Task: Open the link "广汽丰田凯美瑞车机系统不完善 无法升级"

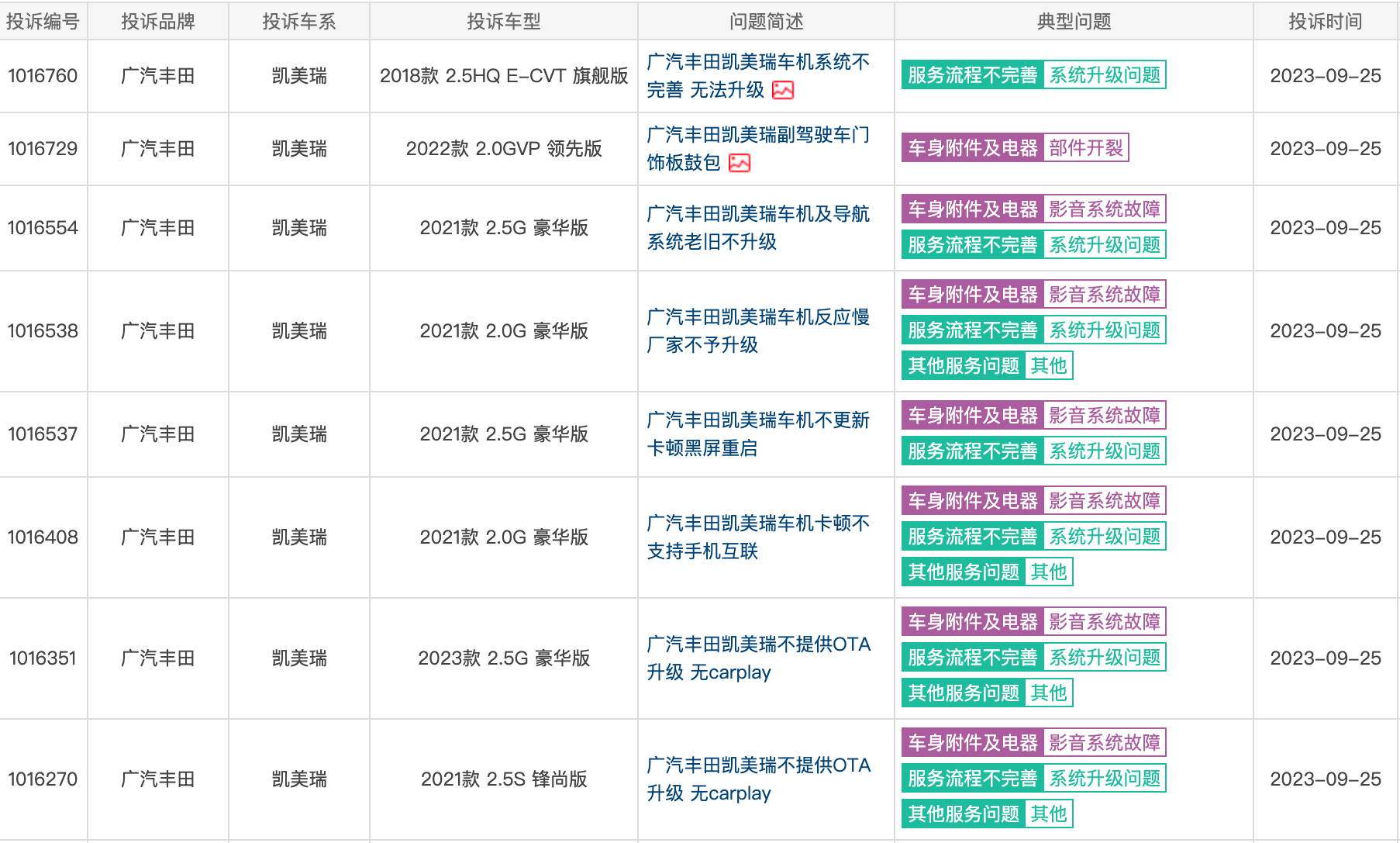Action: pyautogui.click(x=758, y=76)
